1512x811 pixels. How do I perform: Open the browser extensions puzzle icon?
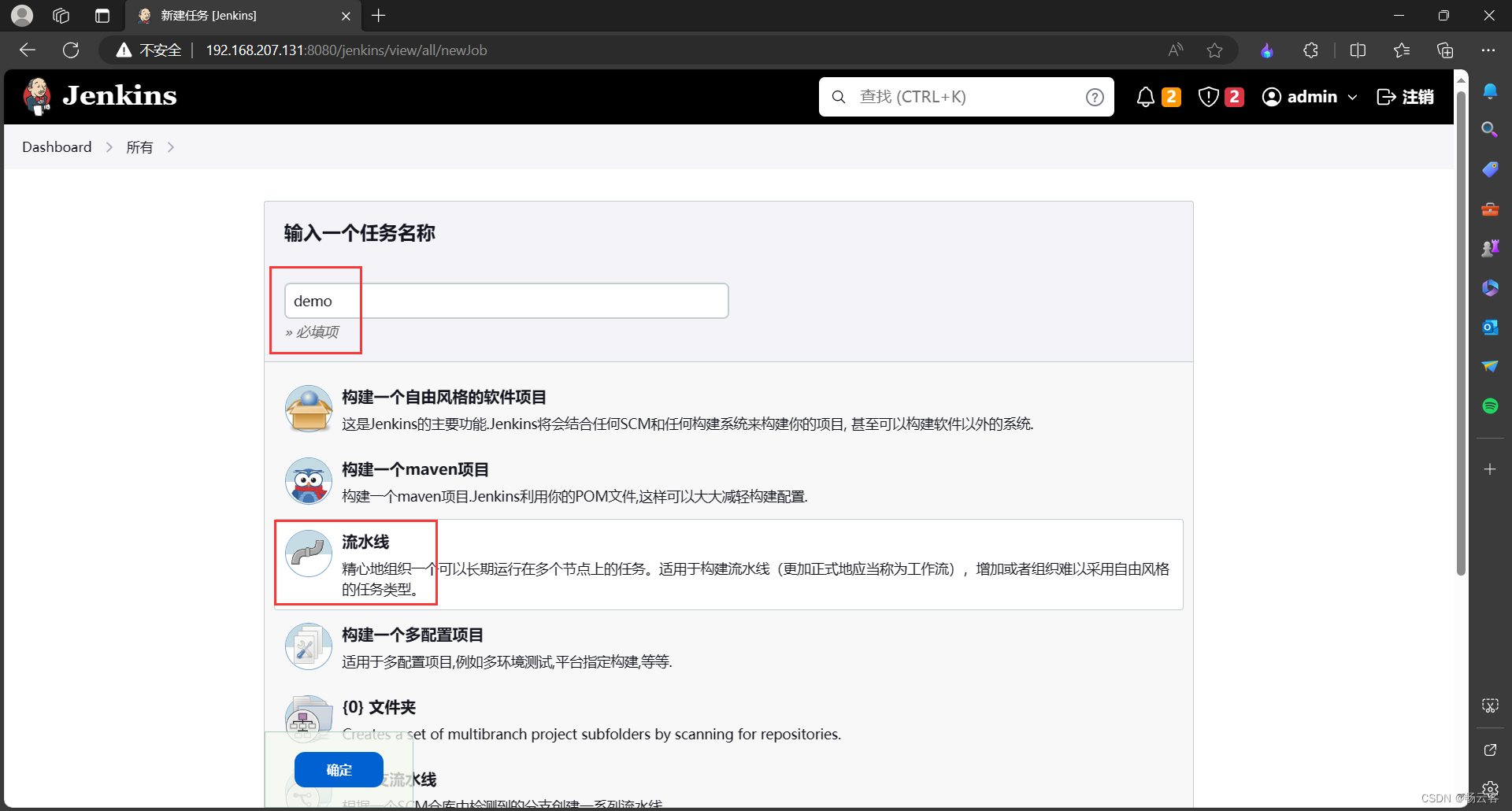click(1310, 50)
